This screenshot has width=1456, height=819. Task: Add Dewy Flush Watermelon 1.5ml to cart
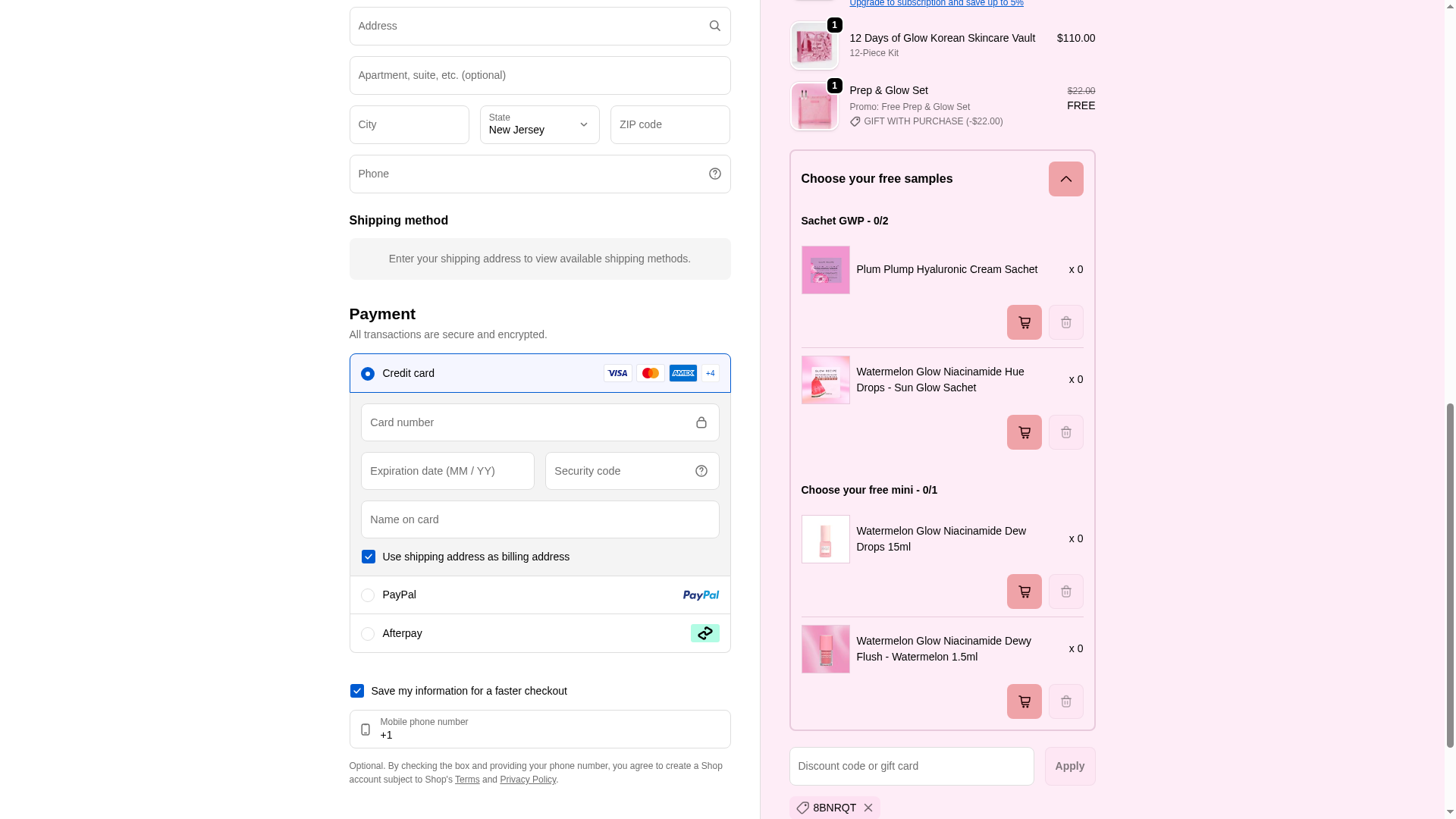click(x=1024, y=701)
